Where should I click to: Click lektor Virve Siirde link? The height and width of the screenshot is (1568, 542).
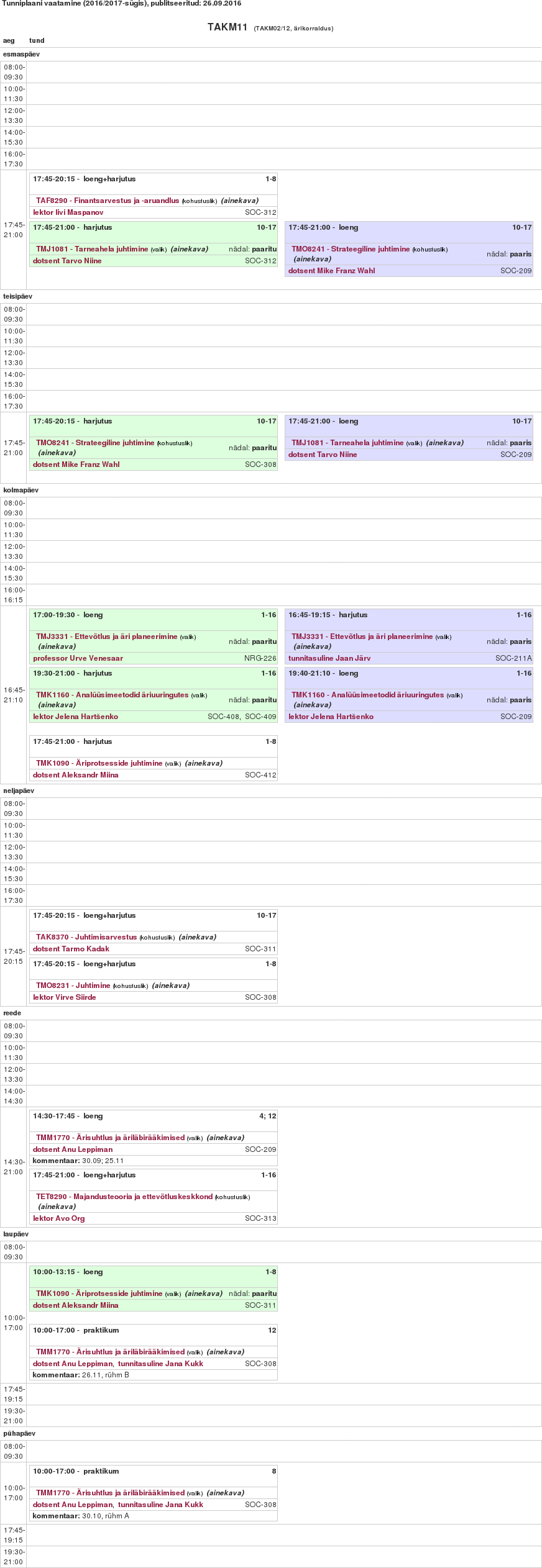point(64,997)
